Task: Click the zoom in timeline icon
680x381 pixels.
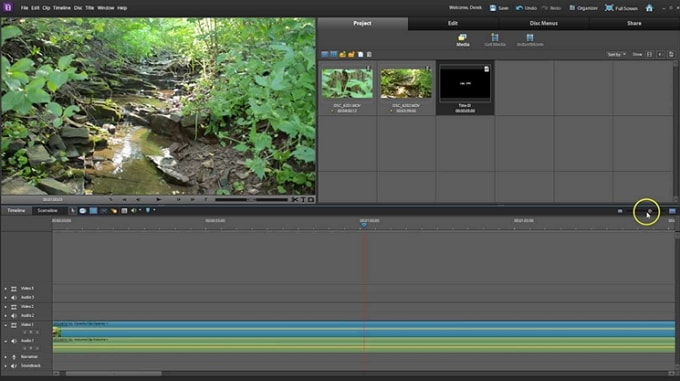Action: pyautogui.click(x=672, y=211)
